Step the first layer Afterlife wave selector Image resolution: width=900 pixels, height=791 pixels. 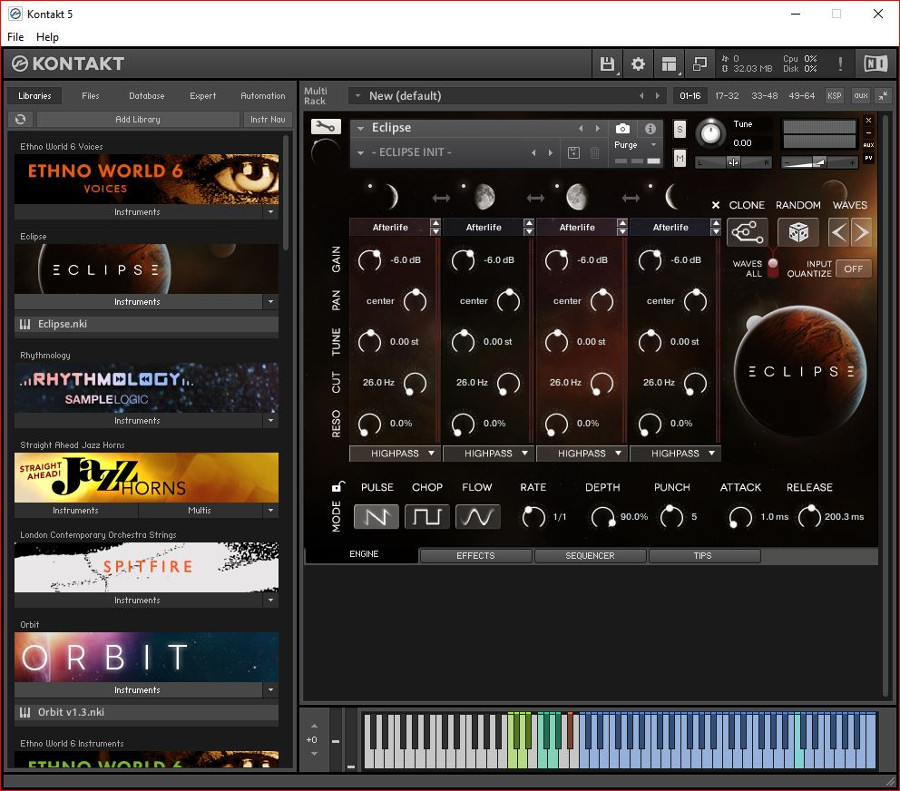pos(436,227)
